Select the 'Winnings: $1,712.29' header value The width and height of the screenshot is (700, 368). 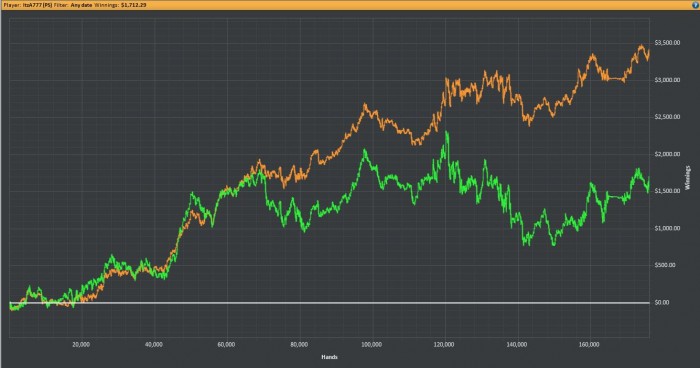click(x=120, y=5)
